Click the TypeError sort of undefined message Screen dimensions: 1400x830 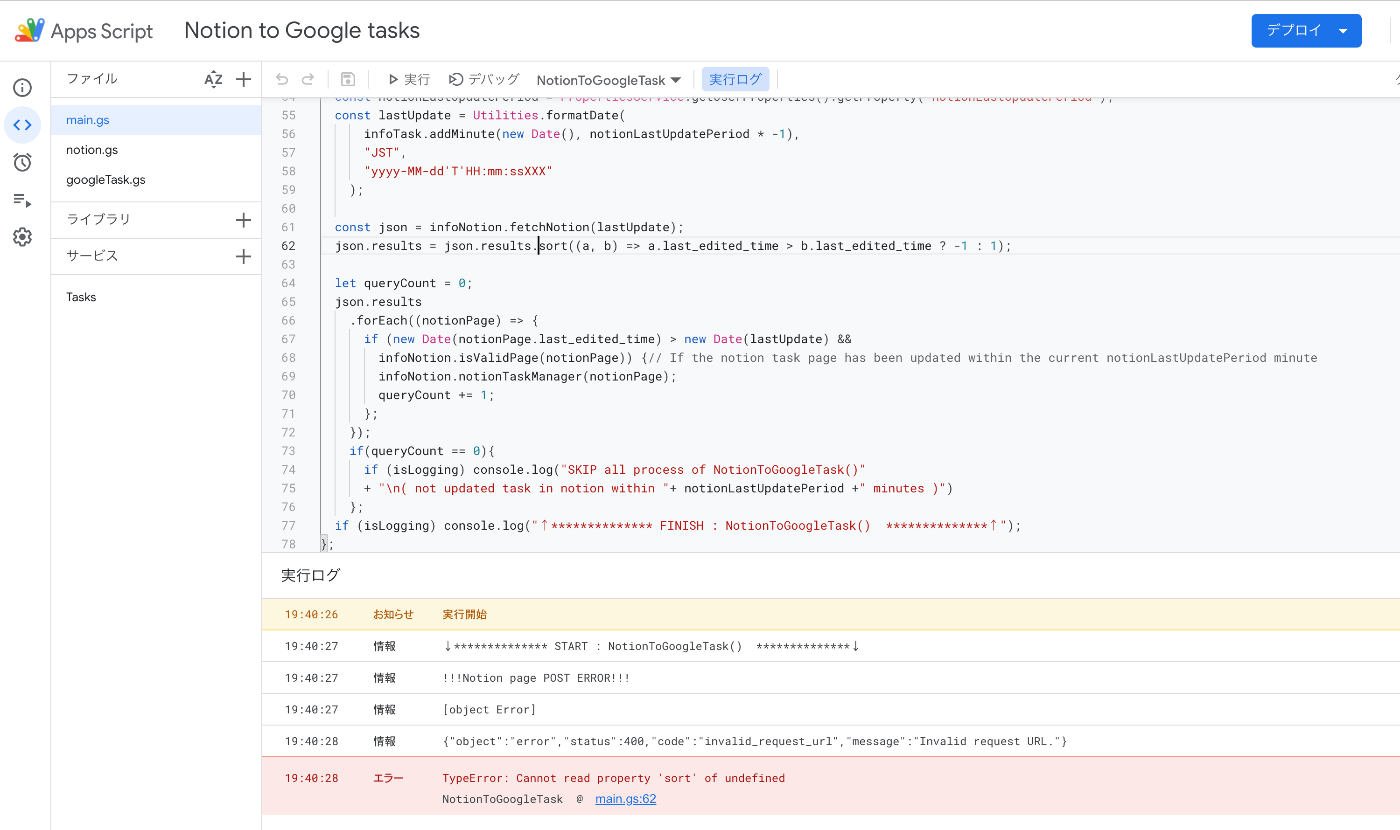613,778
